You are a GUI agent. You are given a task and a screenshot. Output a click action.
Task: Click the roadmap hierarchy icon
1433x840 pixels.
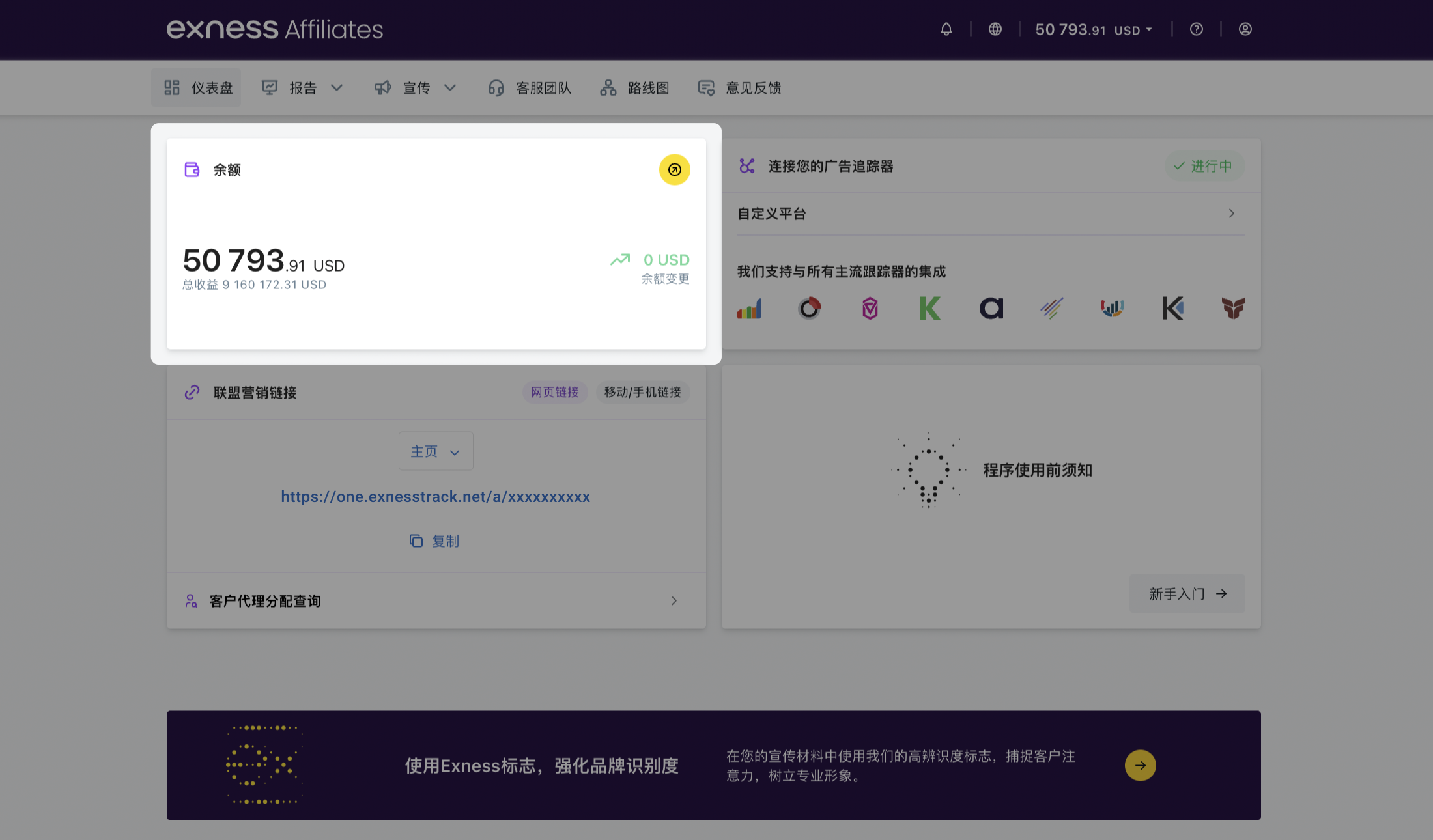pos(608,88)
